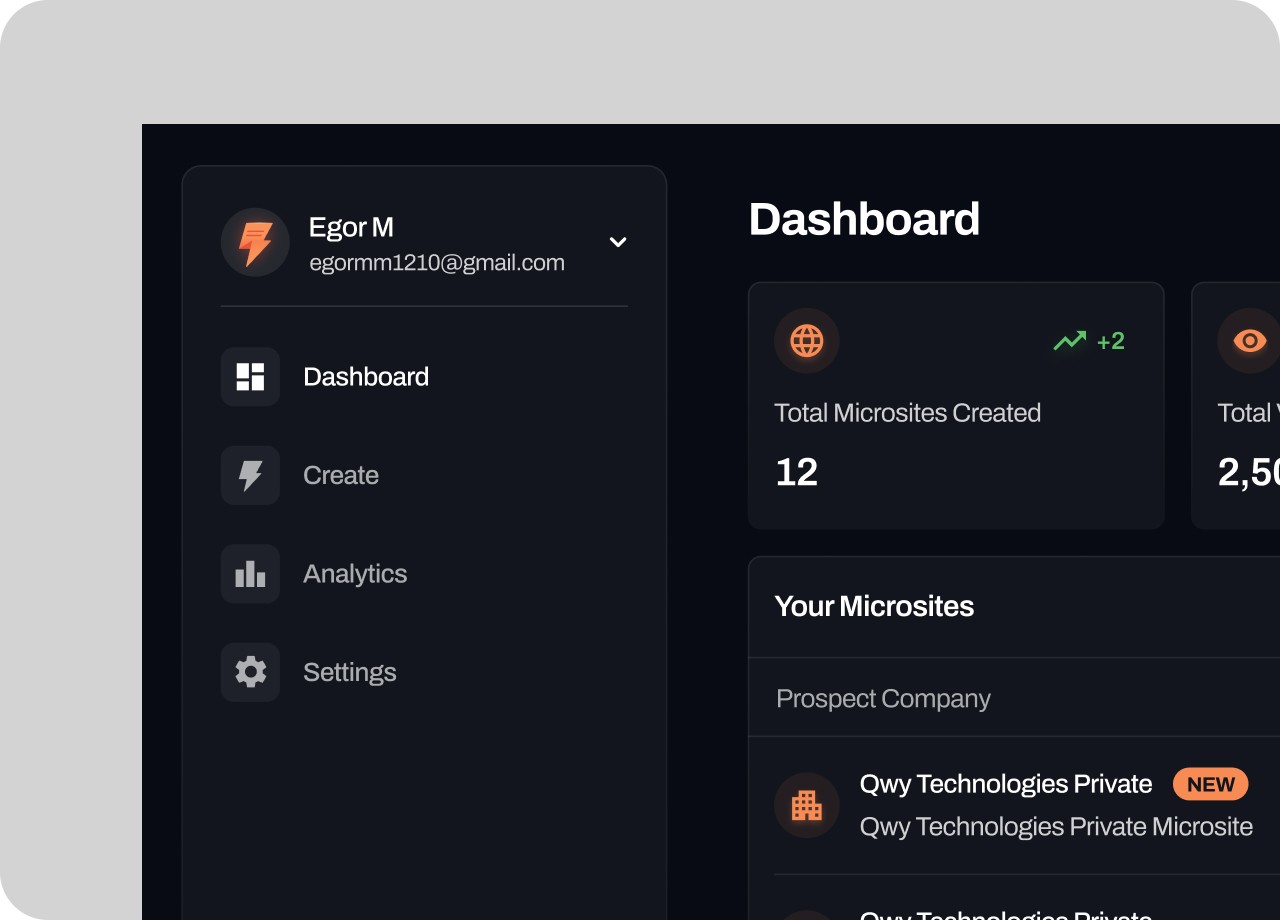Viewport: 1280px width, 920px height.
Task: Click the egormm1210@gmail.com email text
Action: pyautogui.click(x=437, y=263)
